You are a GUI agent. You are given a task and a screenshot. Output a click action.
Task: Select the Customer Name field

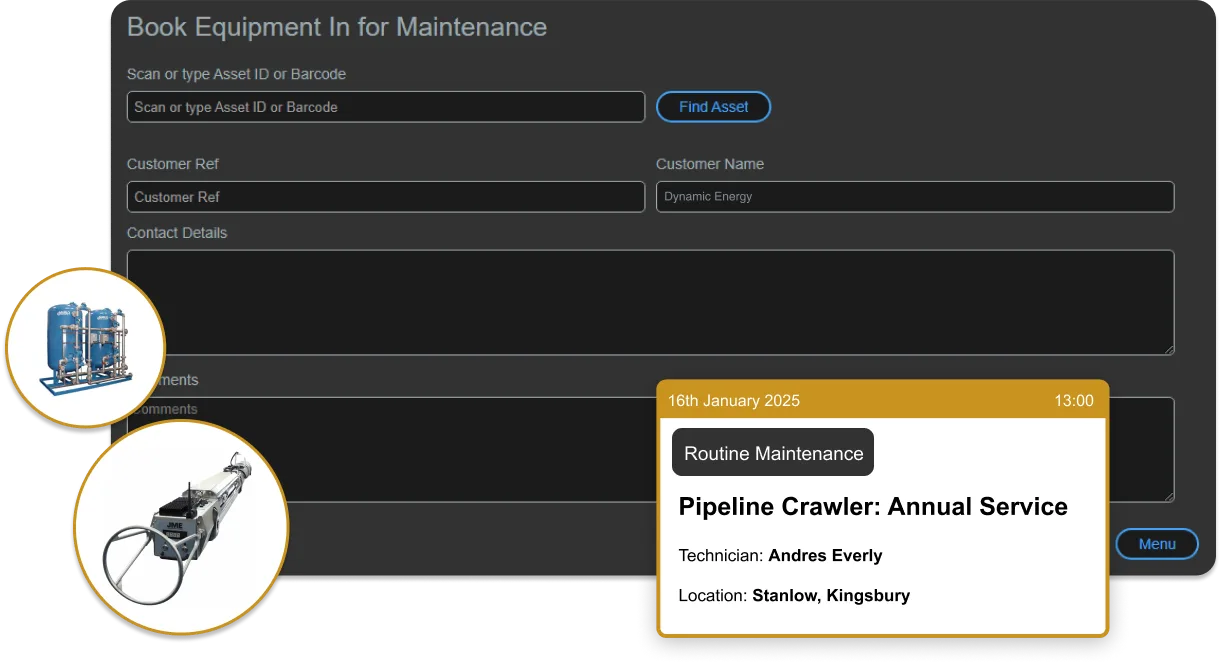(x=914, y=197)
